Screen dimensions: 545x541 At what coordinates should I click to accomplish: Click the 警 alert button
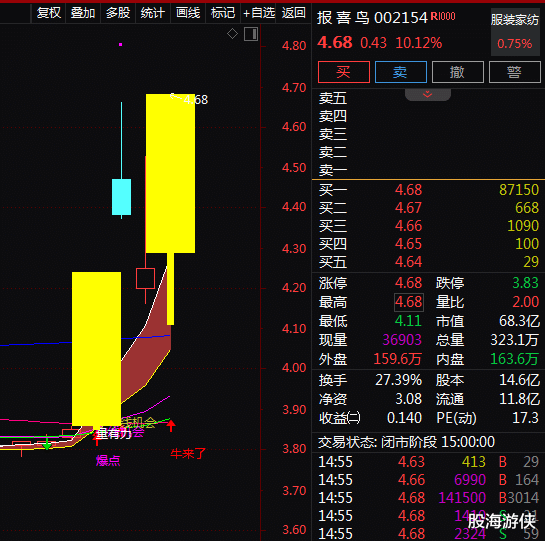click(x=514, y=72)
